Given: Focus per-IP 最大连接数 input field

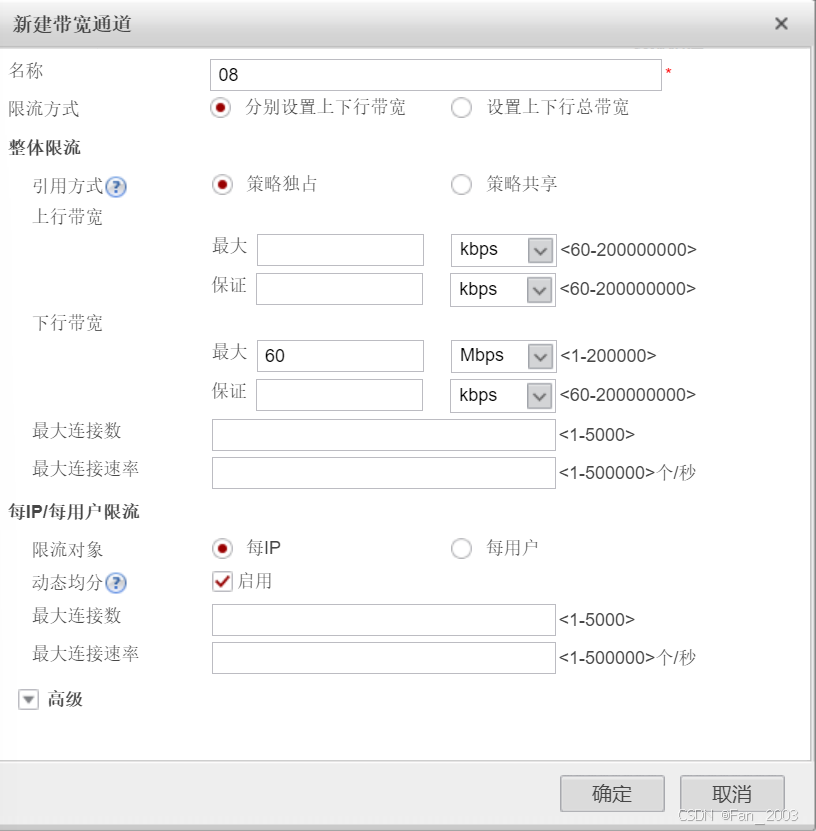Looking at the screenshot, I should coord(384,620).
